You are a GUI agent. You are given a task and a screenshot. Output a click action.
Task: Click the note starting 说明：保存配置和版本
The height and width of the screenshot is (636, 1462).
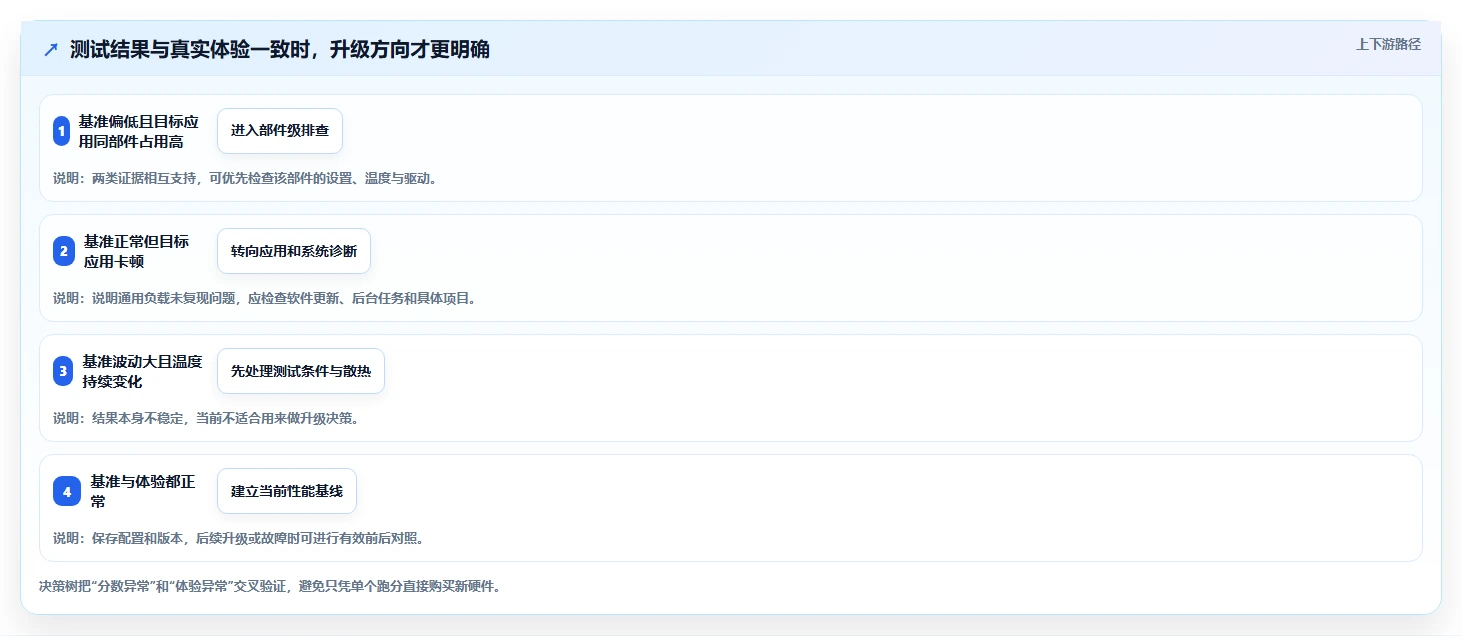click(239, 538)
